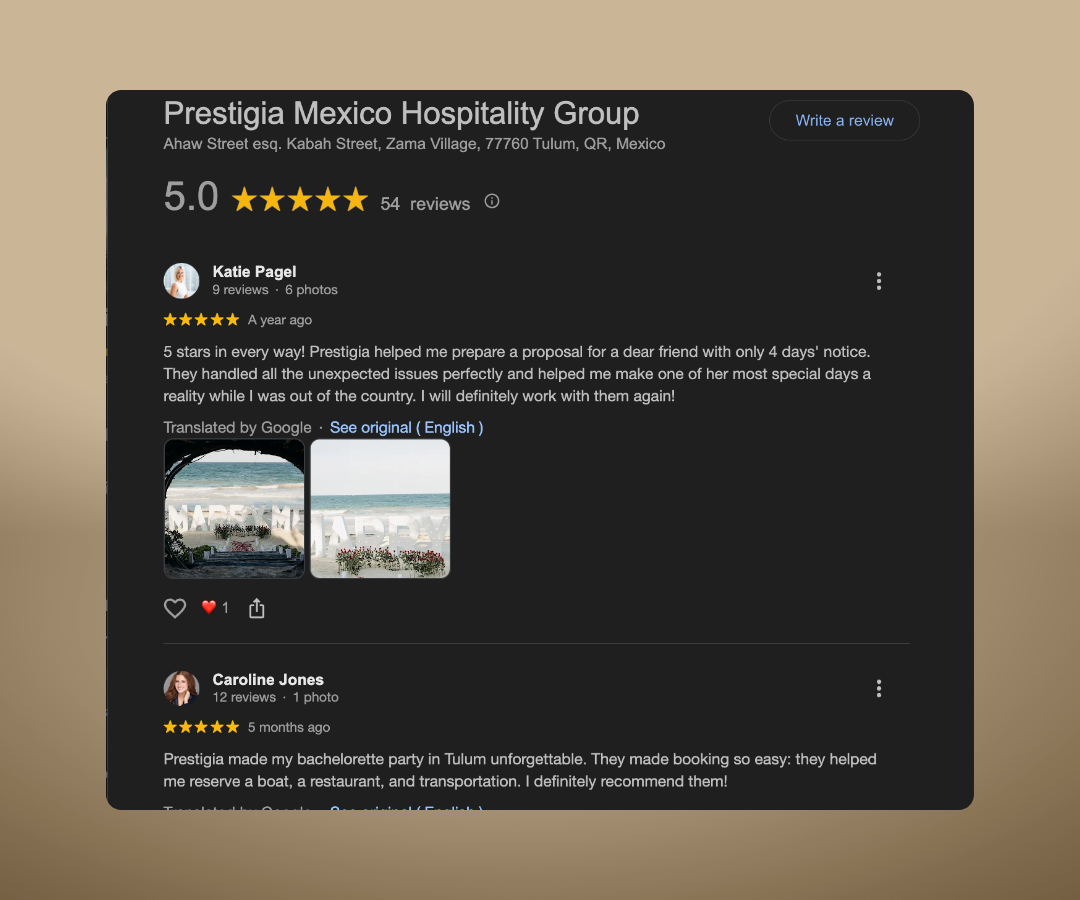Click the Write a review button
This screenshot has height=900, width=1080.
tap(844, 121)
